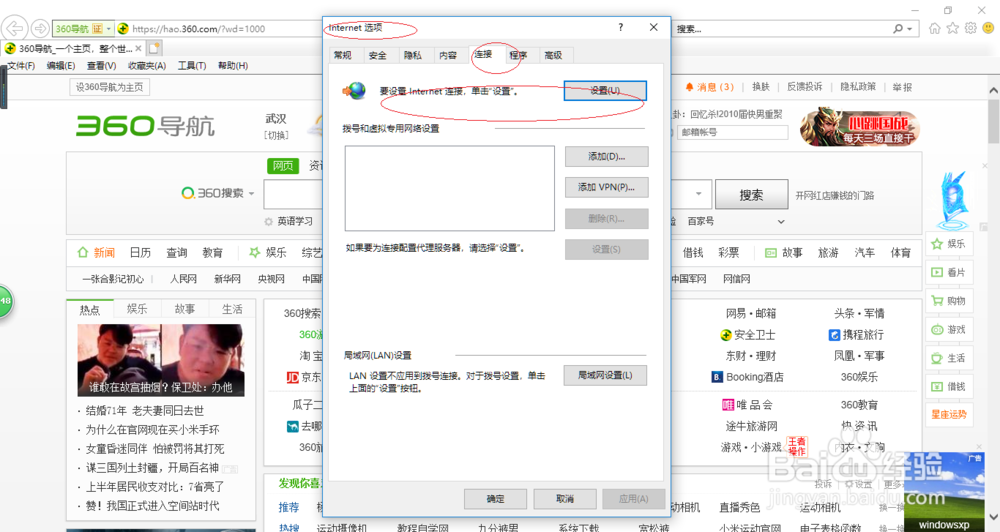
Task: Open the Booking酒店 link
Action: 747,377
